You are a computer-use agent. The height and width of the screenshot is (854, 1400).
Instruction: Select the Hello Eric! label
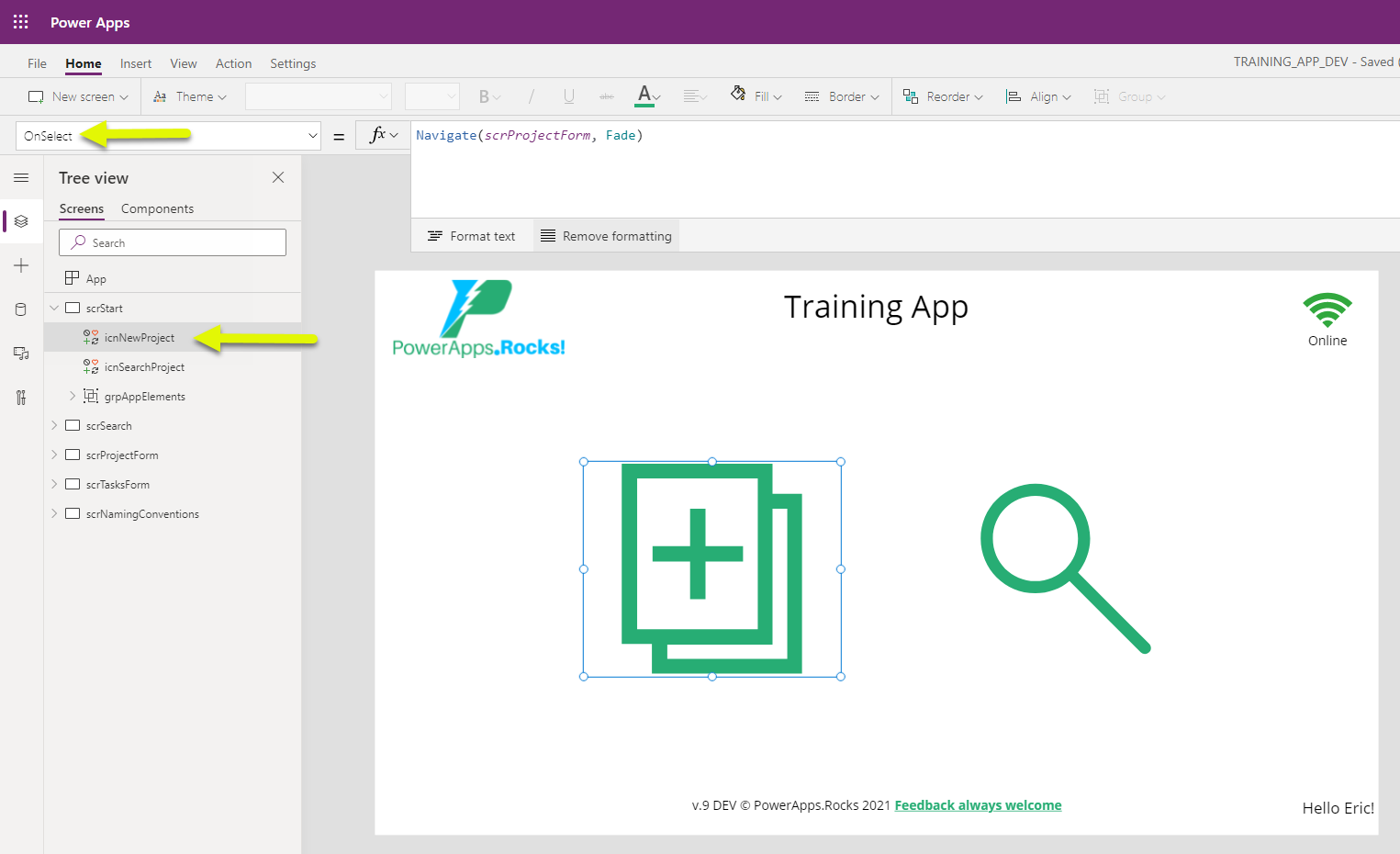click(1338, 808)
